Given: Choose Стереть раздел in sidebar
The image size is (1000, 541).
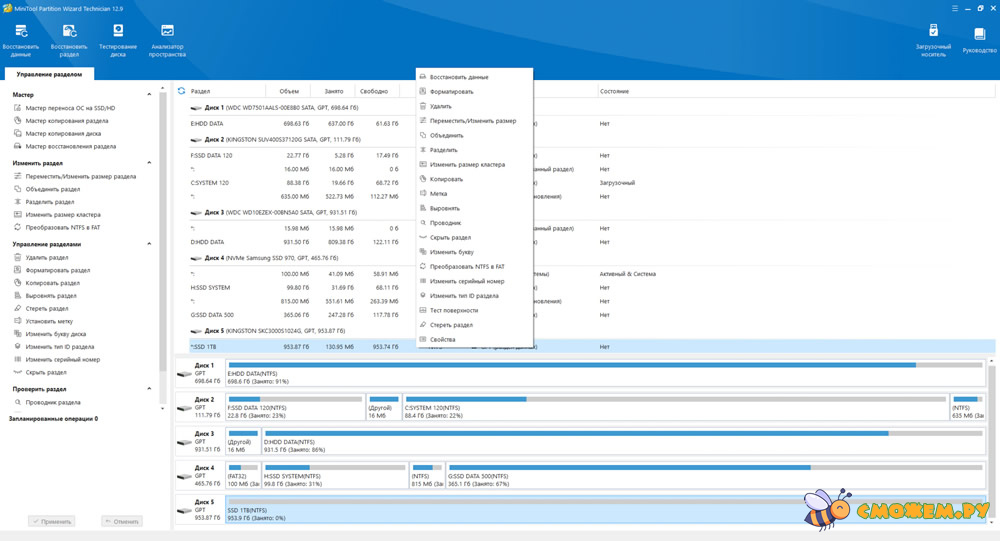Looking at the screenshot, I should point(48,308).
